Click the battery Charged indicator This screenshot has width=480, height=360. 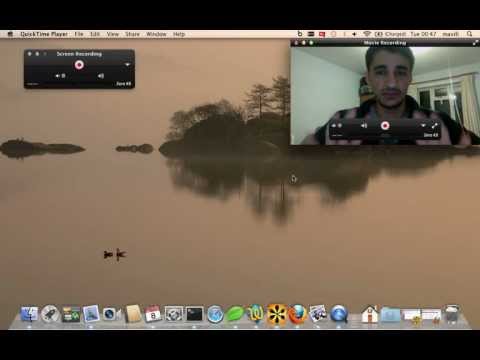click(390, 34)
